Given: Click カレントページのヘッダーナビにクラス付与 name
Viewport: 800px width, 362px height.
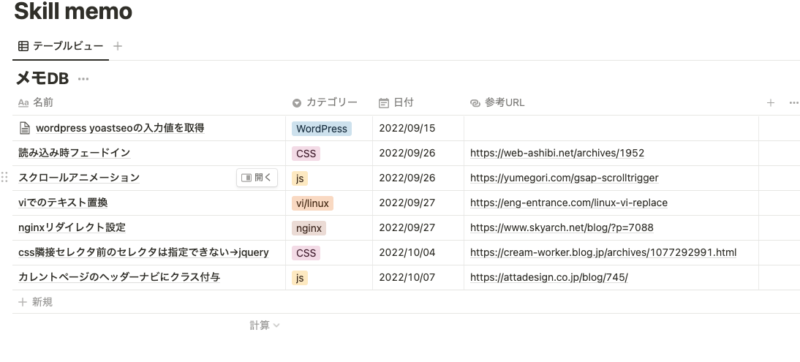Looking at the screenshot, I should (x=119, y=278).
